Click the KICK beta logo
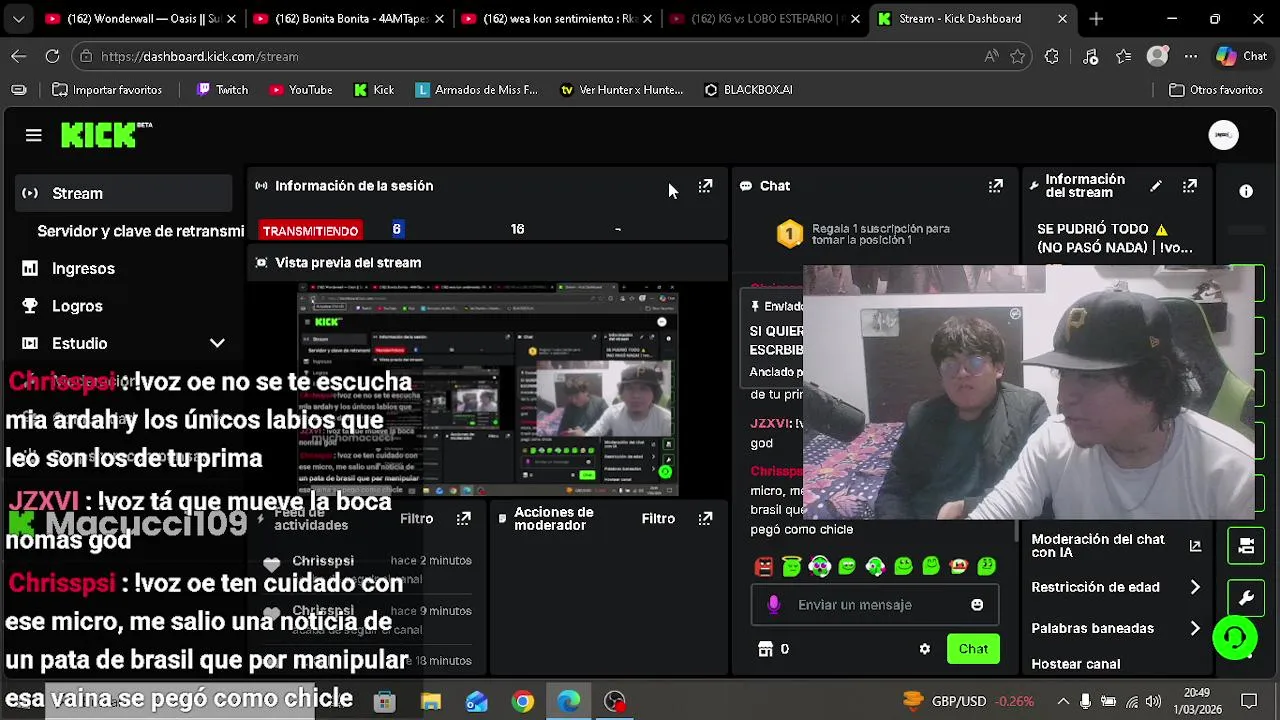1280x720 pixels. (x=106, y=134)
